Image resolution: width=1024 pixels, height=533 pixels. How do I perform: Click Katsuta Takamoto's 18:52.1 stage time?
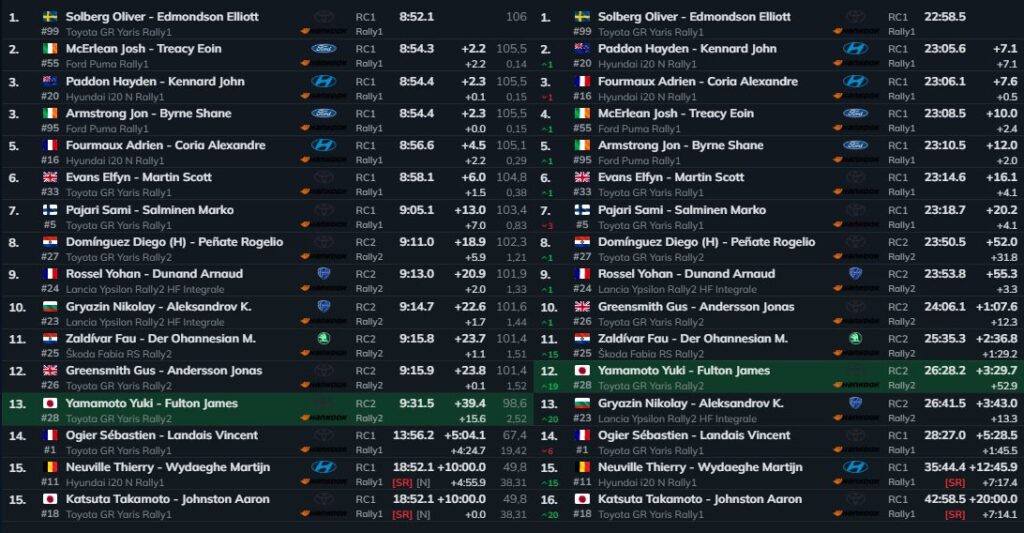[x=413, y=499]
